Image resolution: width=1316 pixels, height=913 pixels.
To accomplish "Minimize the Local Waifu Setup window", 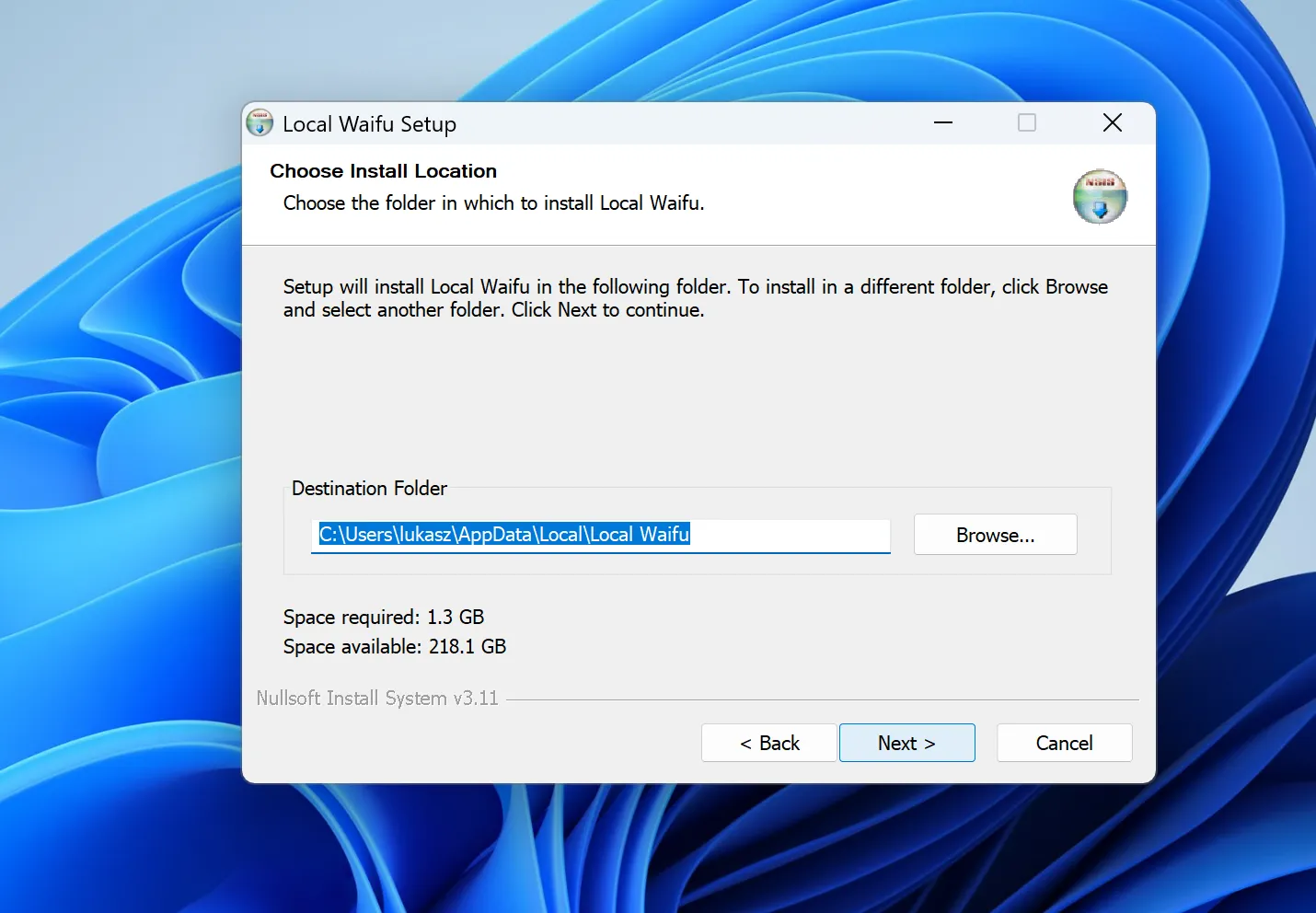I will click(x=943, y=123).
